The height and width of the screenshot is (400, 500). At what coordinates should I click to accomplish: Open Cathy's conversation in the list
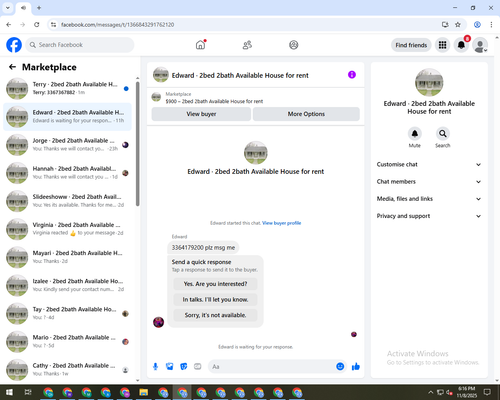67,370
